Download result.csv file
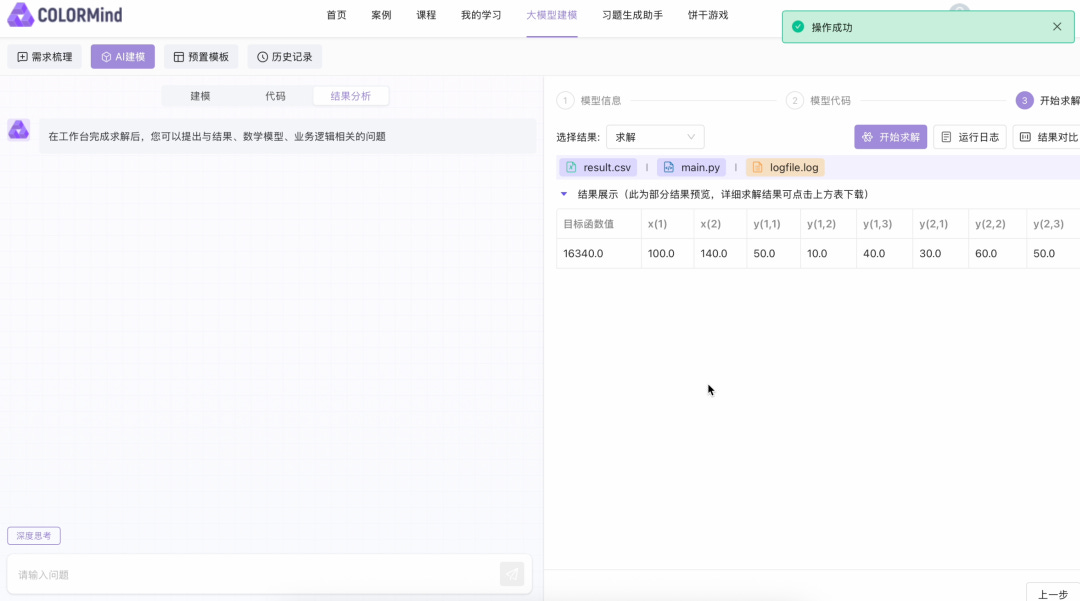Viewport: 1080px width, 601px height. [599, 167]
